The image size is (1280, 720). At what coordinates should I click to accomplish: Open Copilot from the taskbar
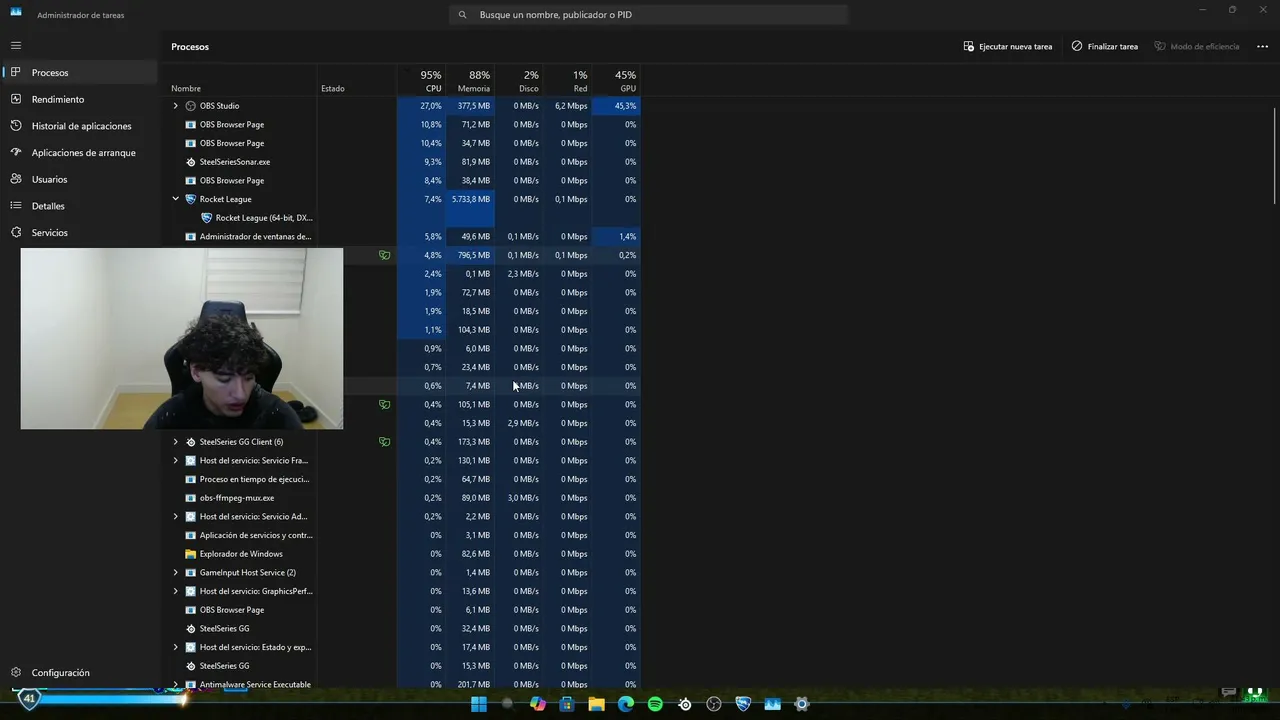pos(538,704)
